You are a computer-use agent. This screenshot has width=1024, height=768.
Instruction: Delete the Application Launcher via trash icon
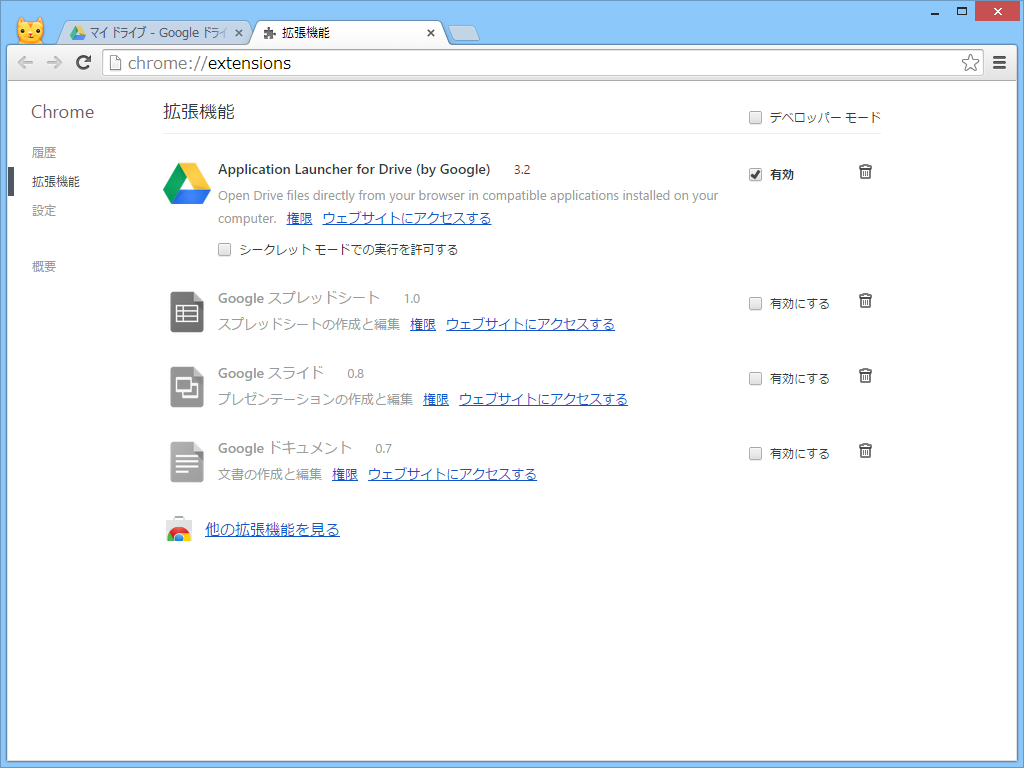(x=865, y=172)
